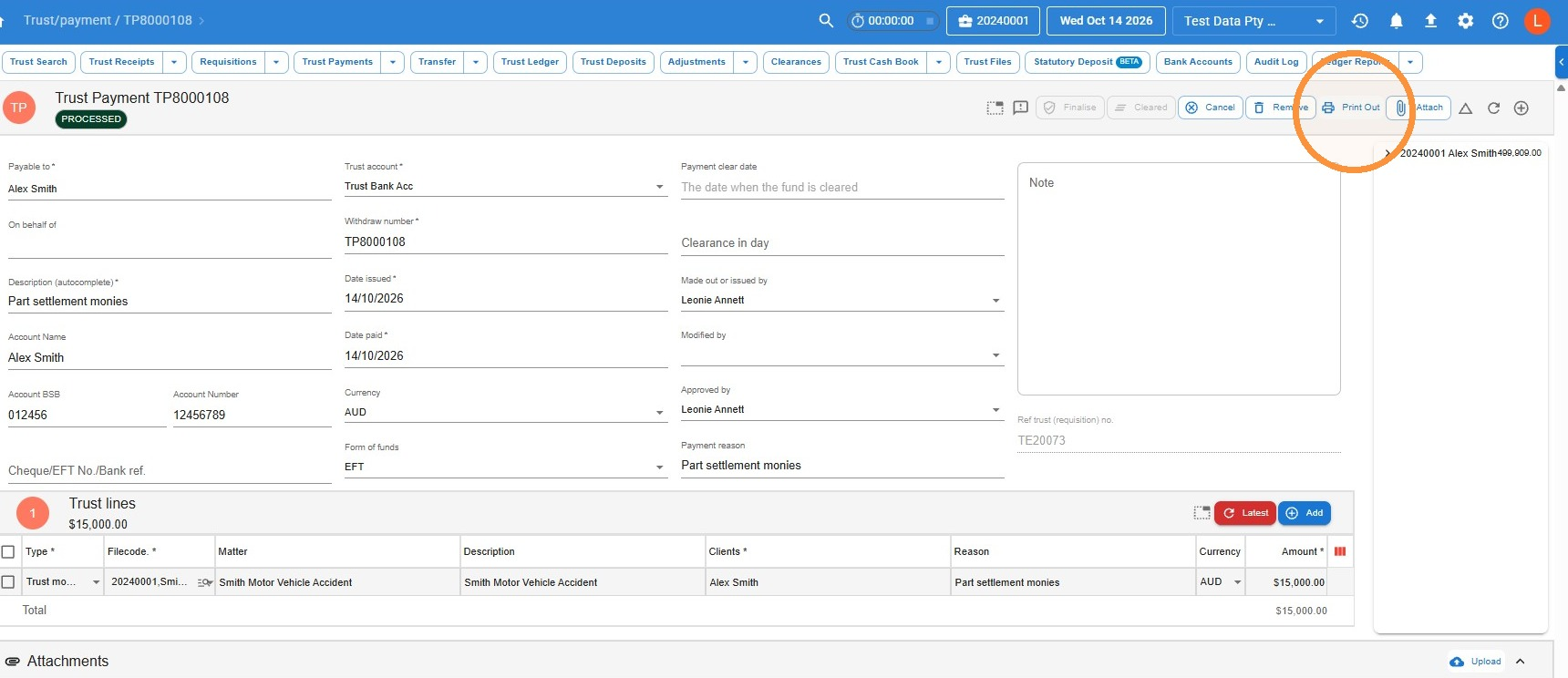1568x678 pixels.
Task: Open the Trust Ledger tab
Action: (x=530, y=62)
